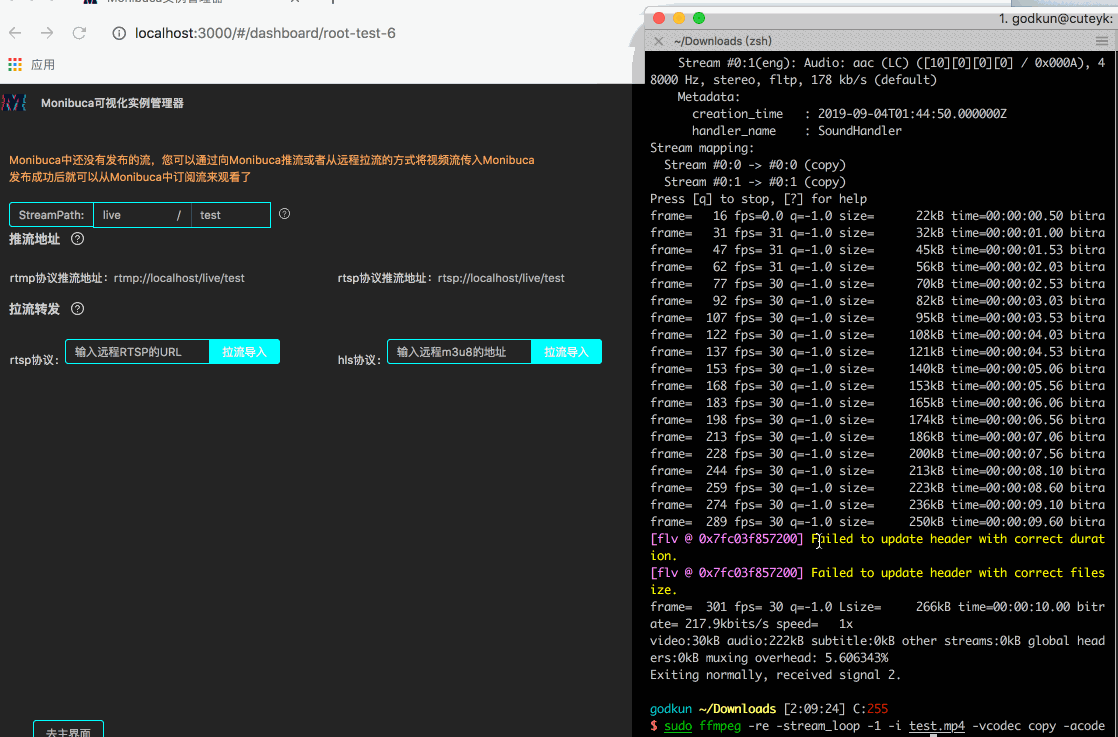View site info icon beside the URL

pos(119,33)
